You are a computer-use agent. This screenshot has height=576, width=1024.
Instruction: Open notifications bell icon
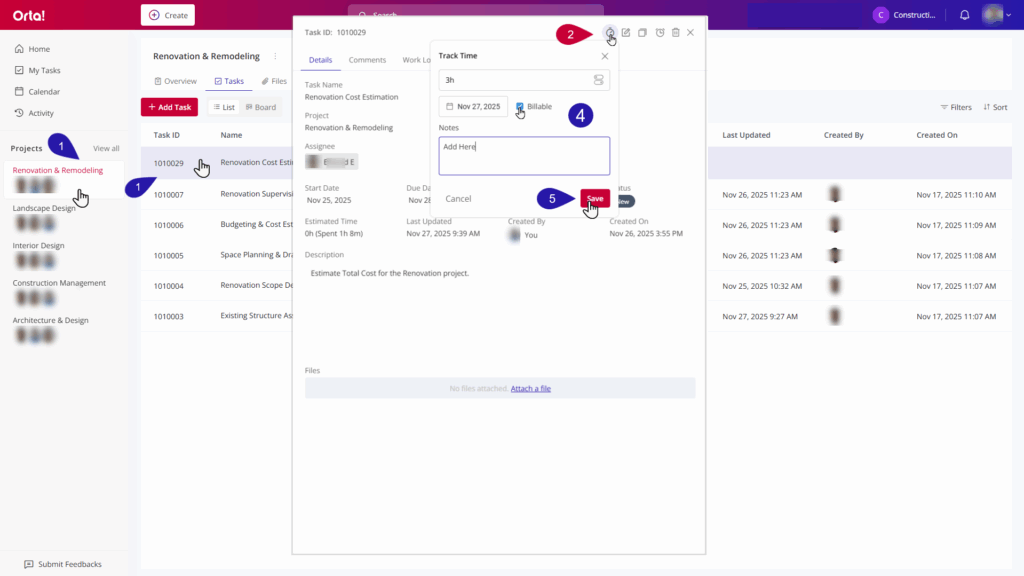tap(964, 15)
